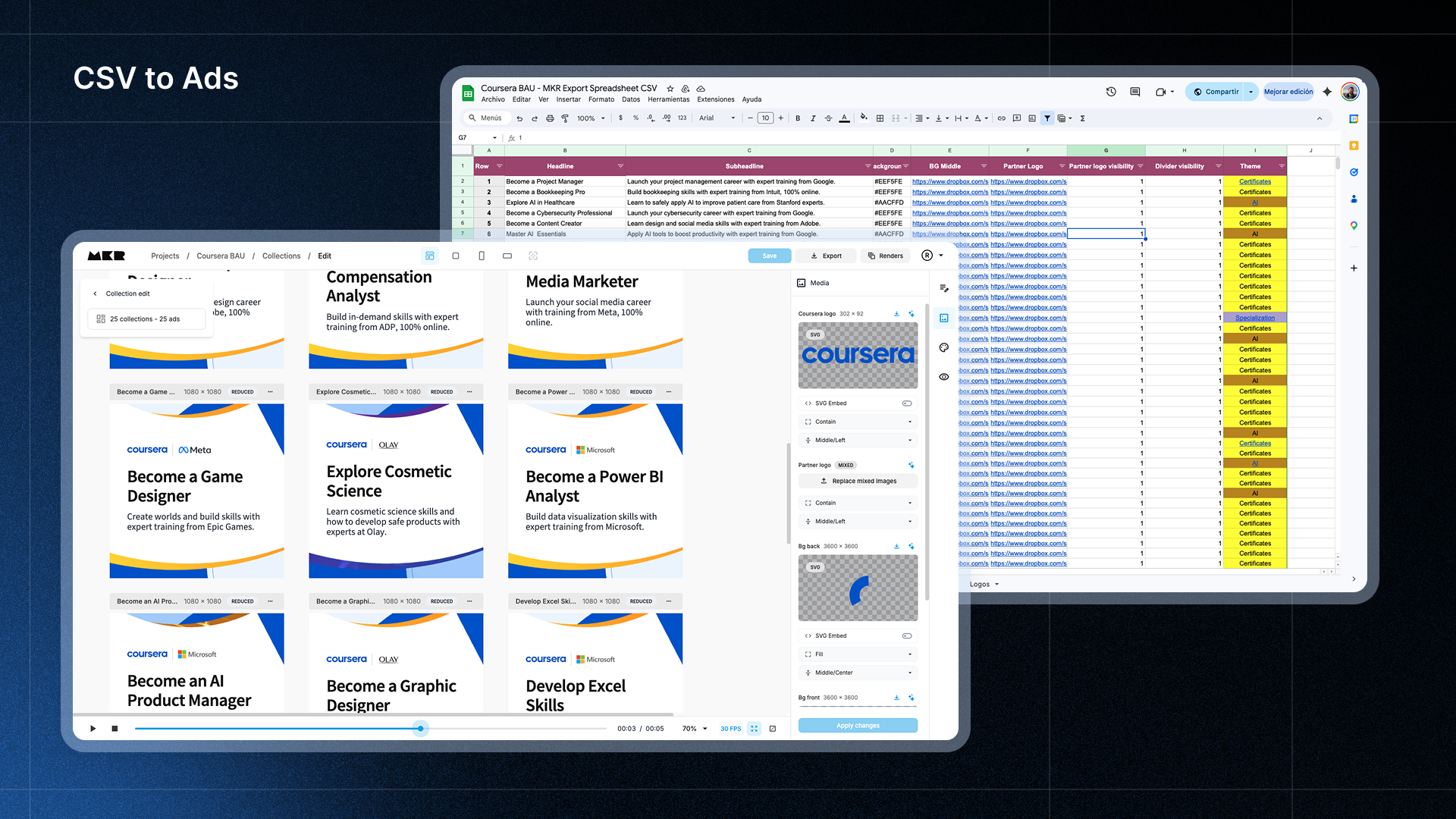Print the spreadsheet via toolbar icon
Screen dimensions: 1456x819
(550, 118)
